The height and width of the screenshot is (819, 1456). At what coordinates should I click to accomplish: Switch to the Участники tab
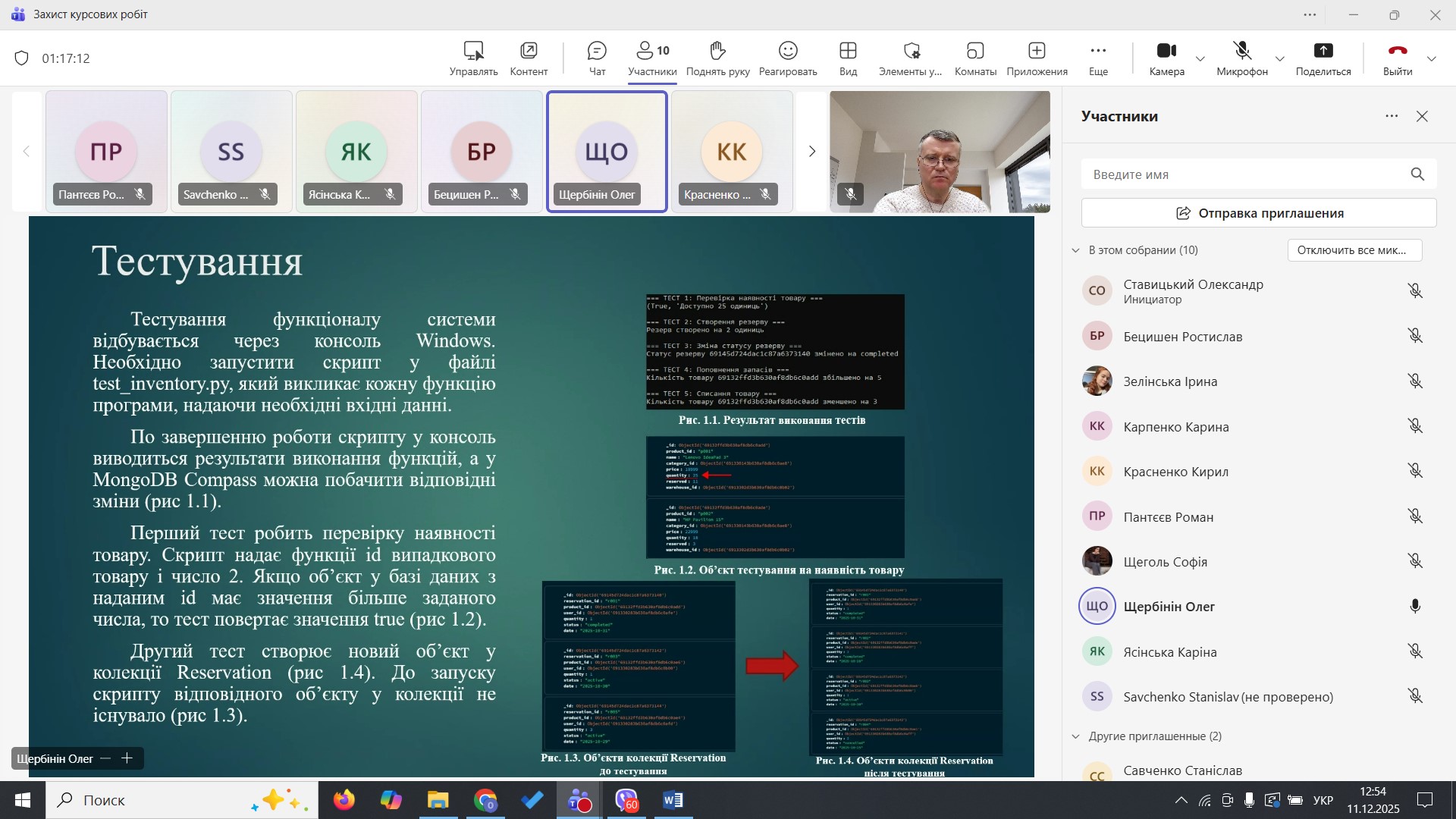652,59
